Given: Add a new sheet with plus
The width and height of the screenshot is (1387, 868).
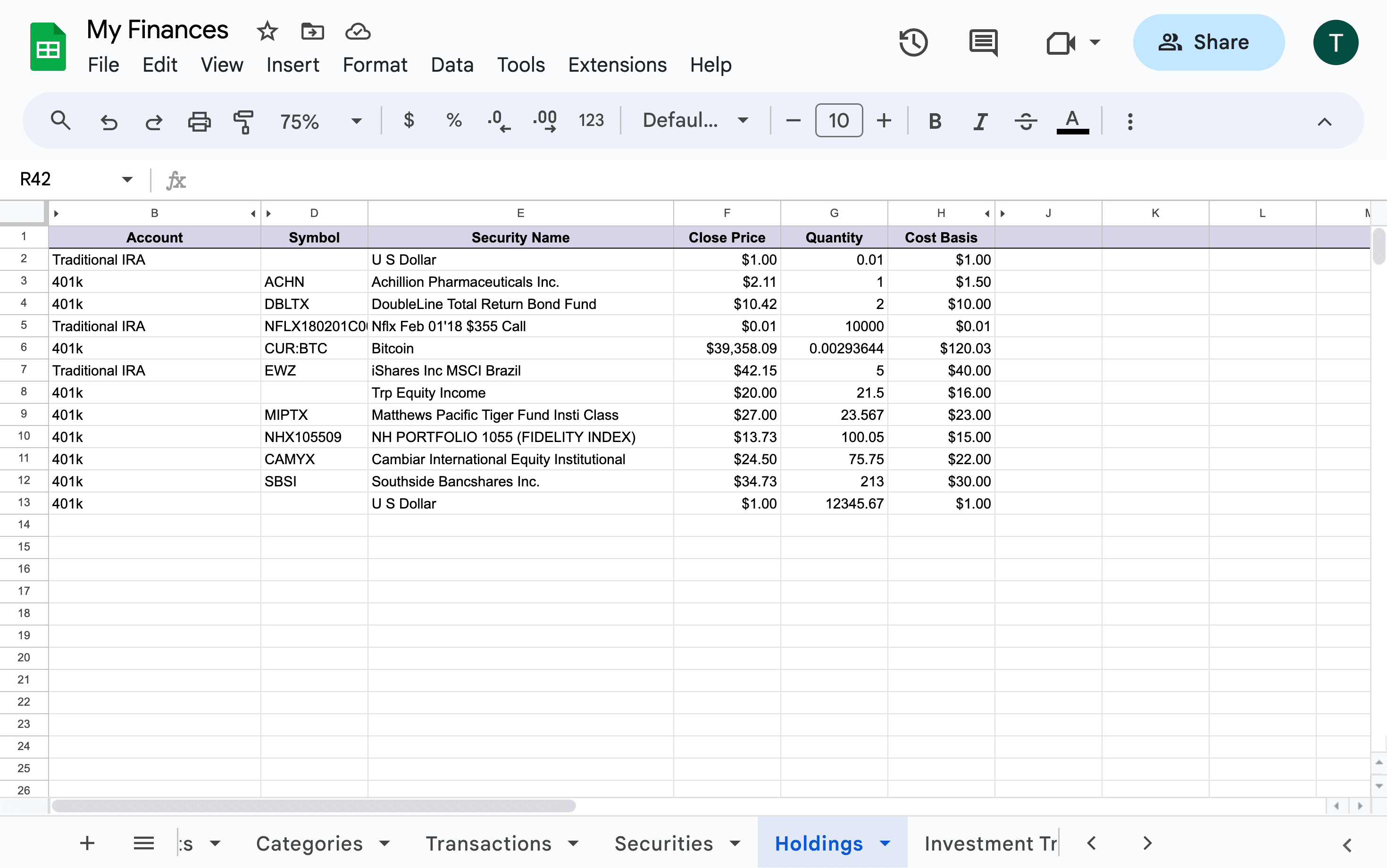Looking at the screenshot, I should [87, 843].
